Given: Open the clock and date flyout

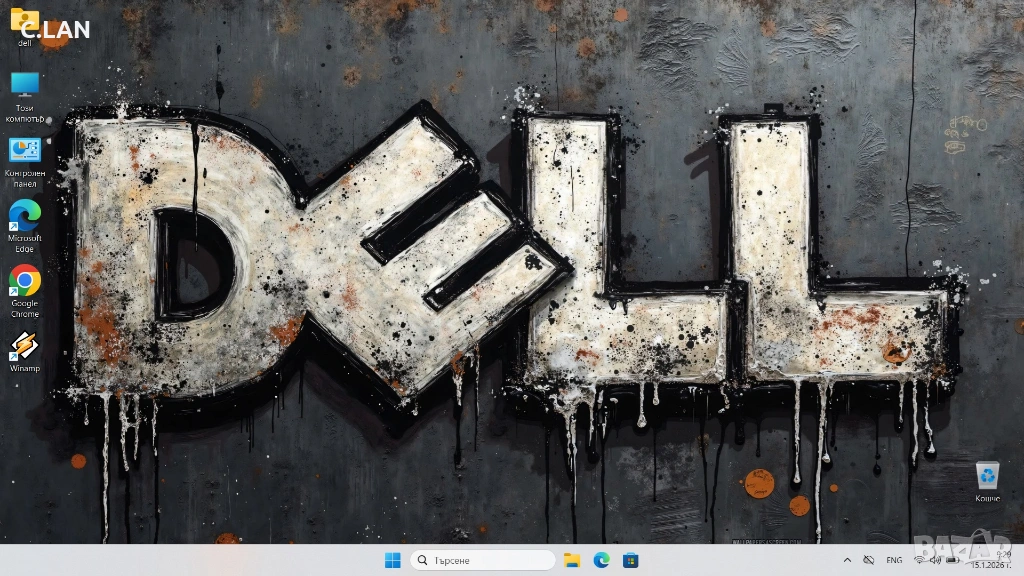Looking at the screenshot, I should pyautogui.click(x=1000, y=560).
